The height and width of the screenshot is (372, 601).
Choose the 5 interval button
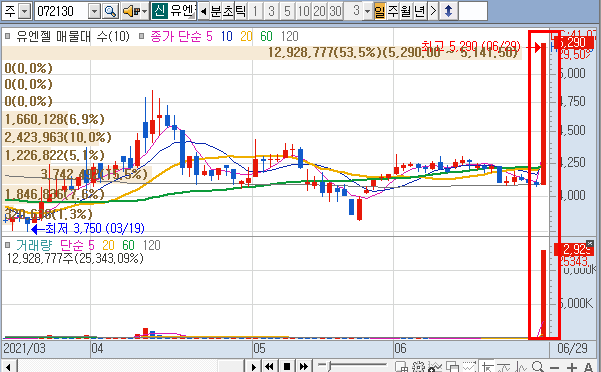pyautogui.click(x=287, y=11)
